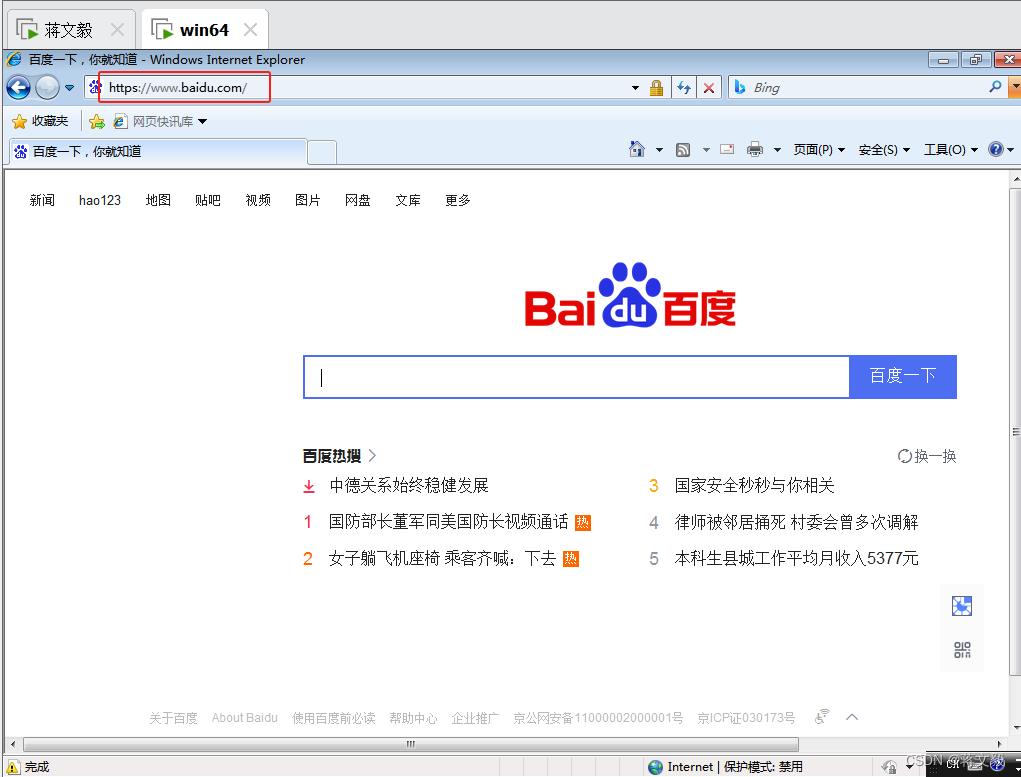The width and height of the screenshot is (1021, 777).
Task: Click the blue star sidebar icon
Action: pyautogui.click(x=962, y=606)
